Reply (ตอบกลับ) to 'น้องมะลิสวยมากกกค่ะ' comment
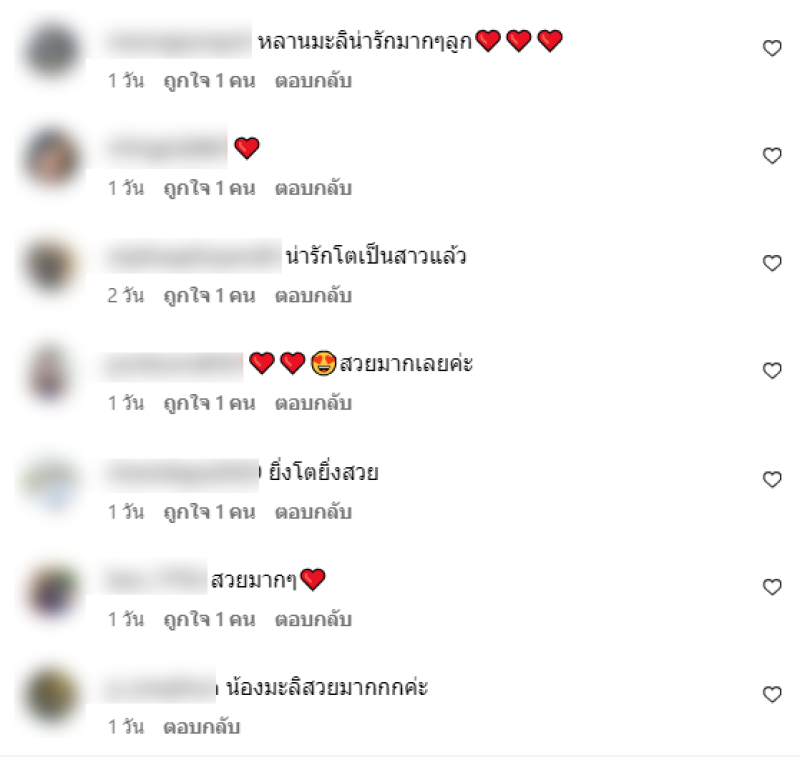Viewport: 800px width, 758px height. (202, 726)
